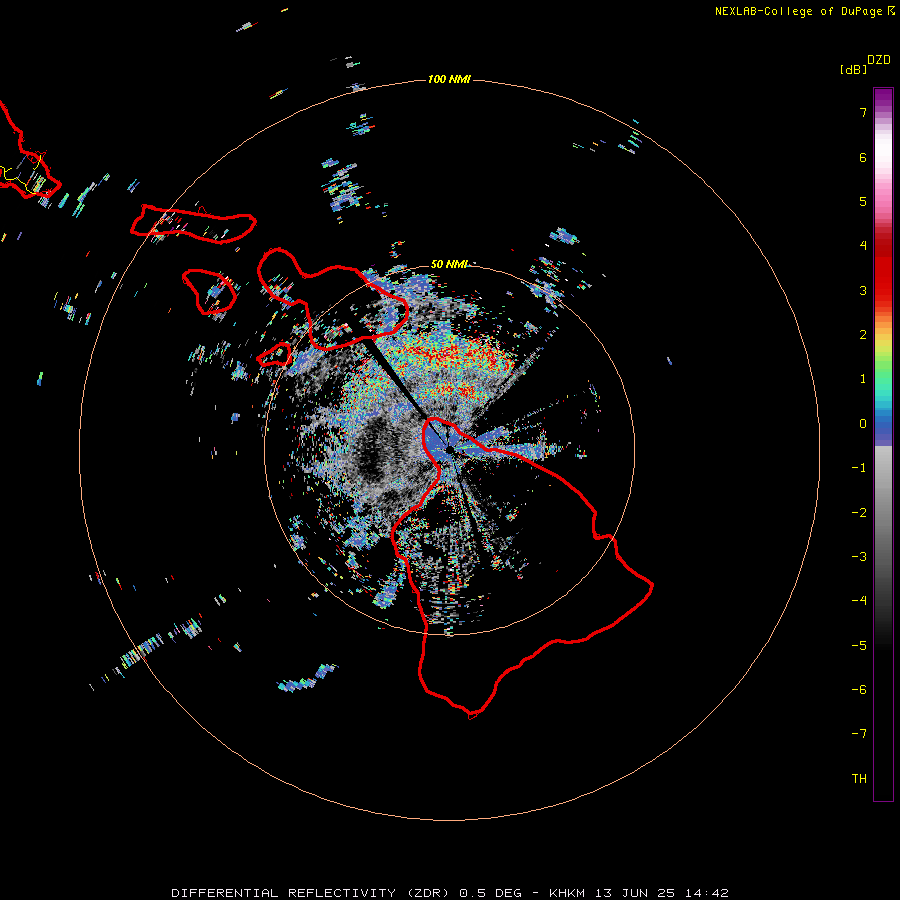Click the dark gray negative-ZDR patch west of radar
Image resolution: width=900 pixels, height=900 pixels.
pyautogui.click(x=373, y=449)
